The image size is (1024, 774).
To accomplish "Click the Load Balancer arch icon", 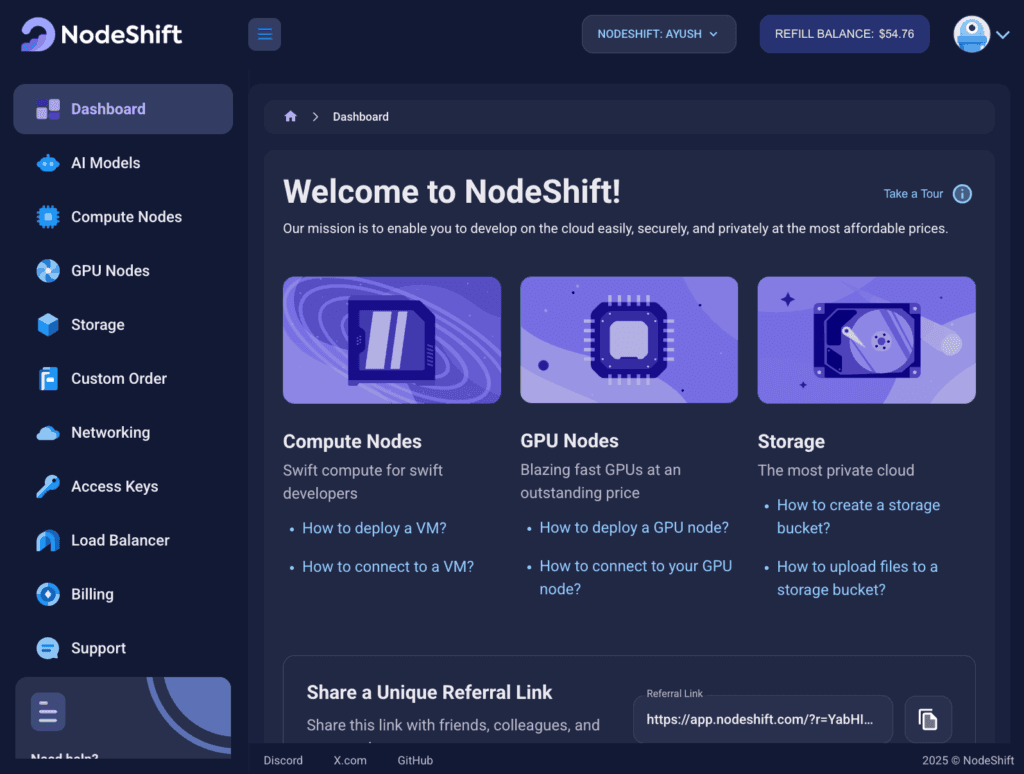I will tap(48, 540).
